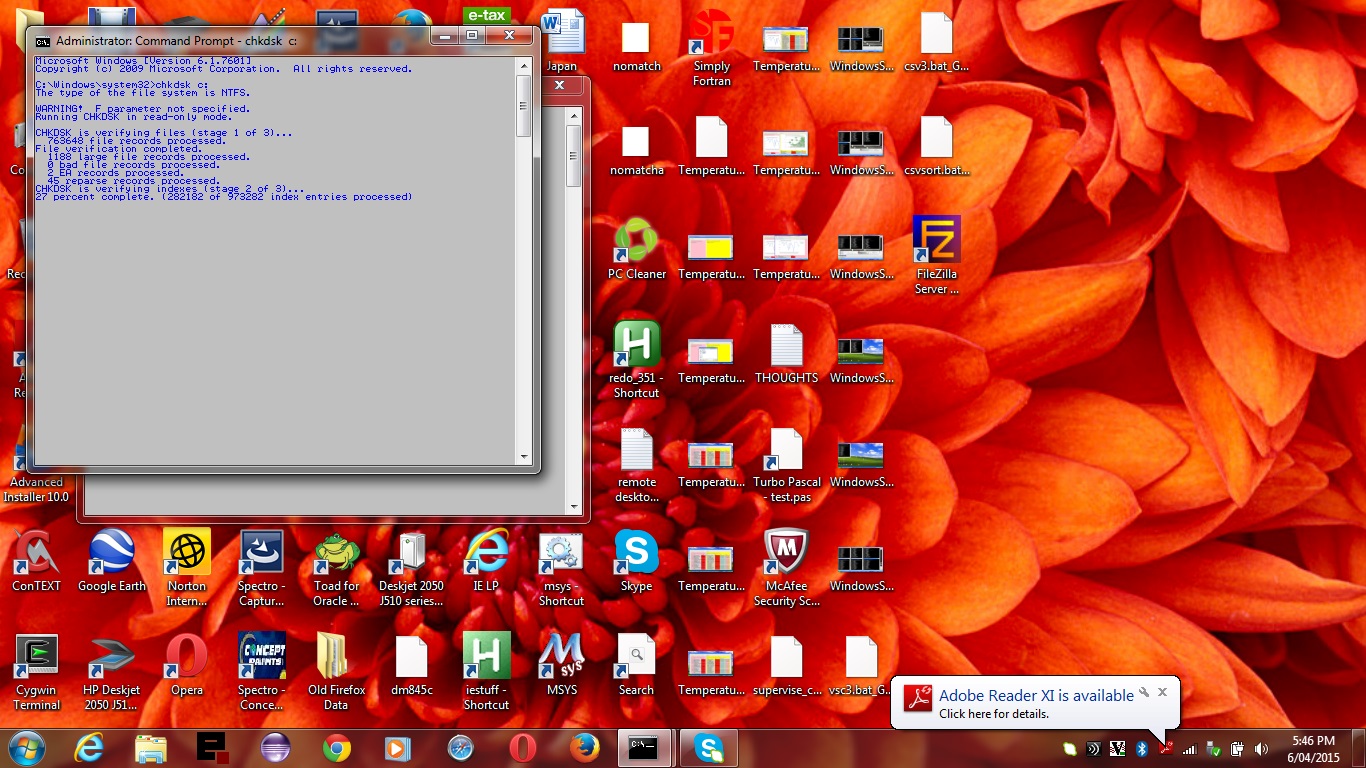Screen dimensions: 1366x768
Task: Launch Firefox from the taskbar
Action: 584,747
